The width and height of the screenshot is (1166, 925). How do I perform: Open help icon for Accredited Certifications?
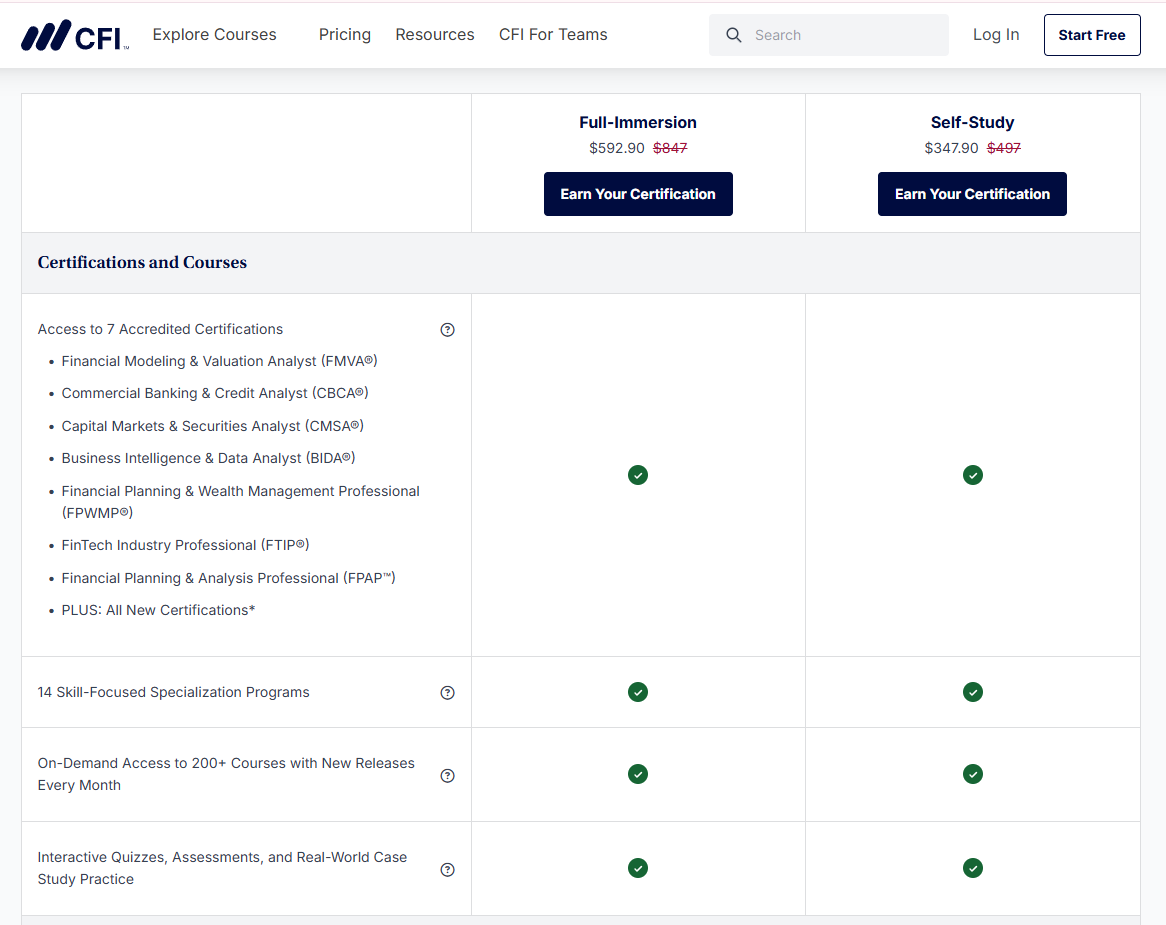point(447,329)
